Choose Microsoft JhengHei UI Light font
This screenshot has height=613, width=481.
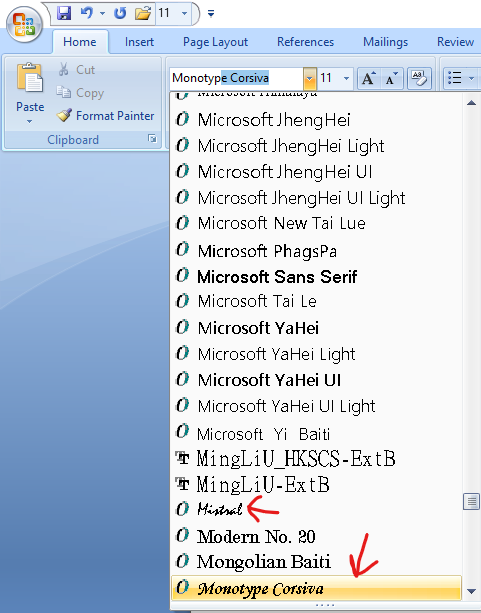[x=316, y=197]
